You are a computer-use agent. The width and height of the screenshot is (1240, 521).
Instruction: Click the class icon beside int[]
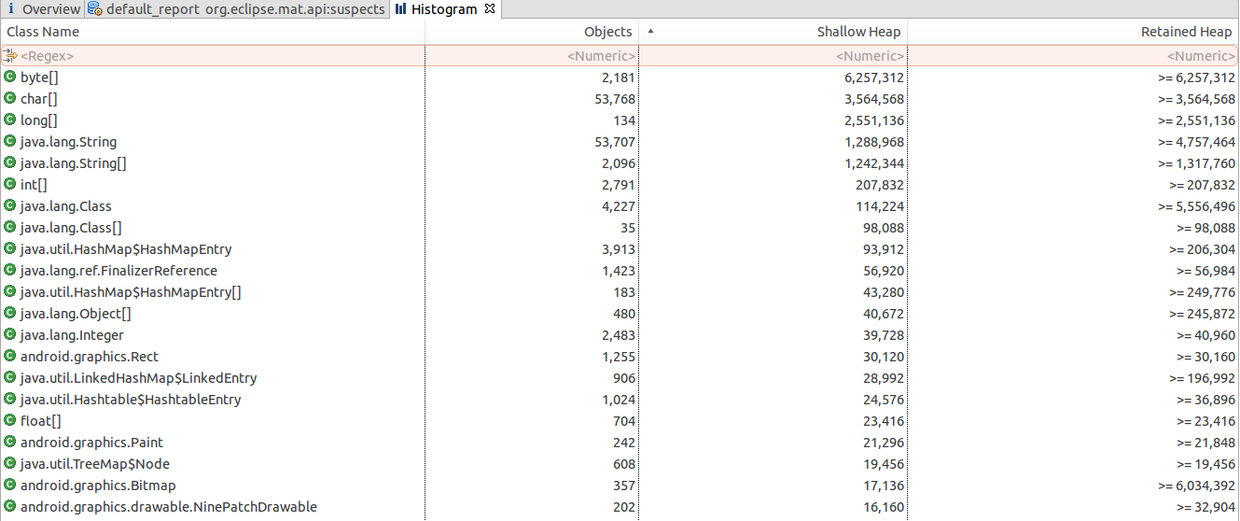(10, 185)
